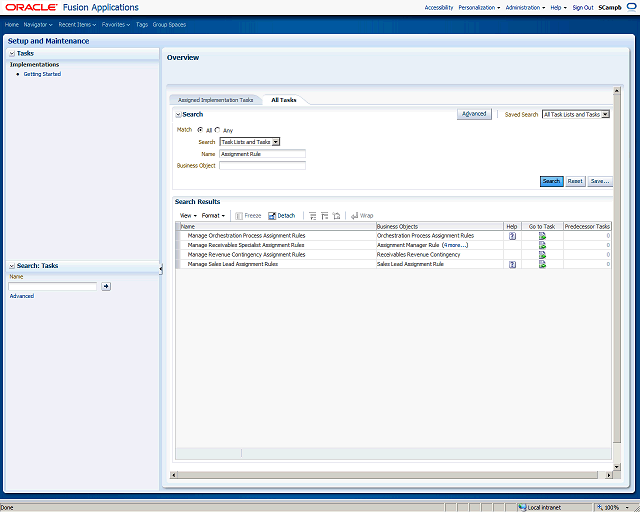
Task: Select row Manage Receivables Specialist Assignment Rules
Action: (x=393, y=245)
